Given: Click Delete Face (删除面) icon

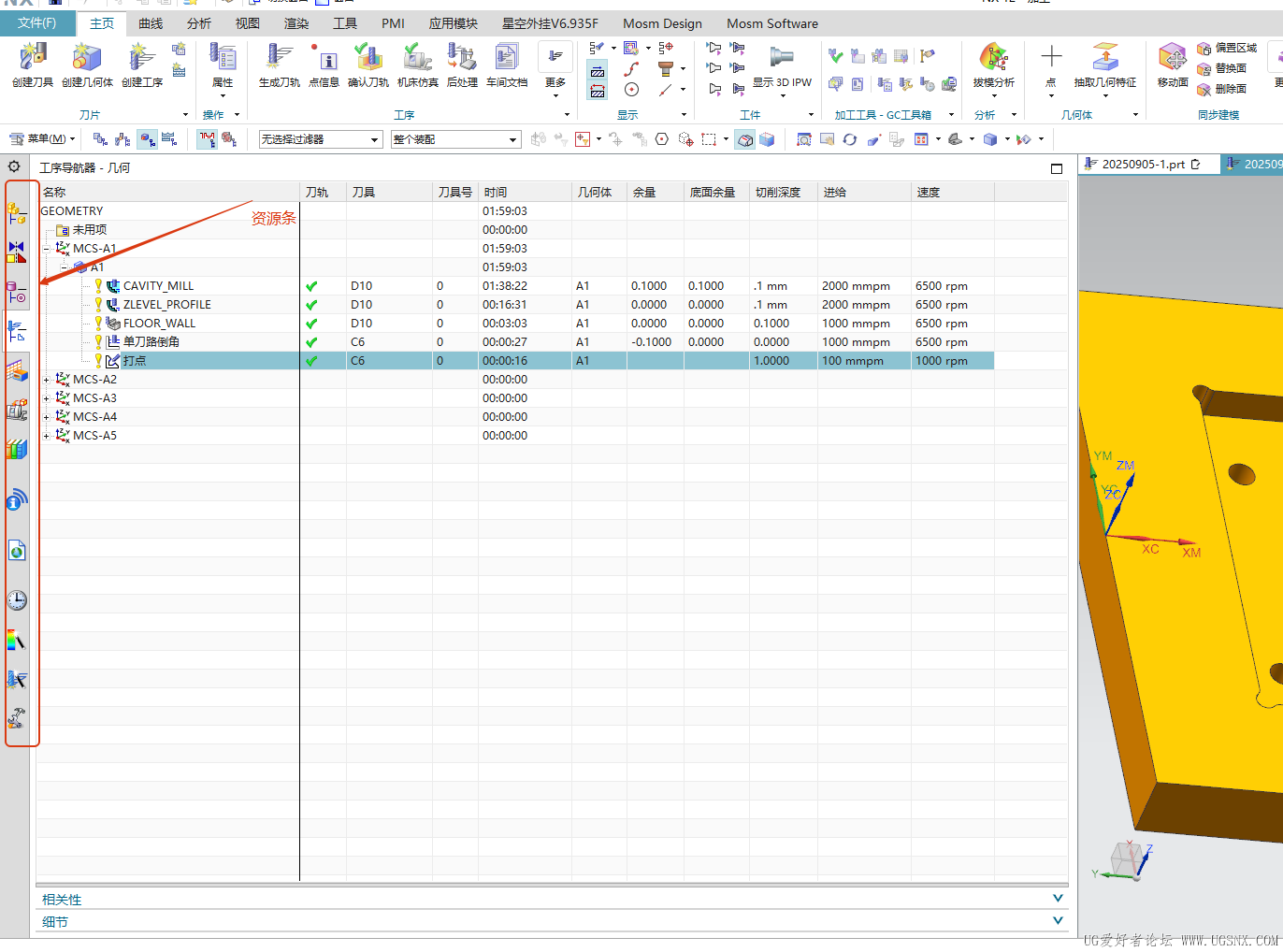Looking at the screenshot, I should click(1221, 89).
